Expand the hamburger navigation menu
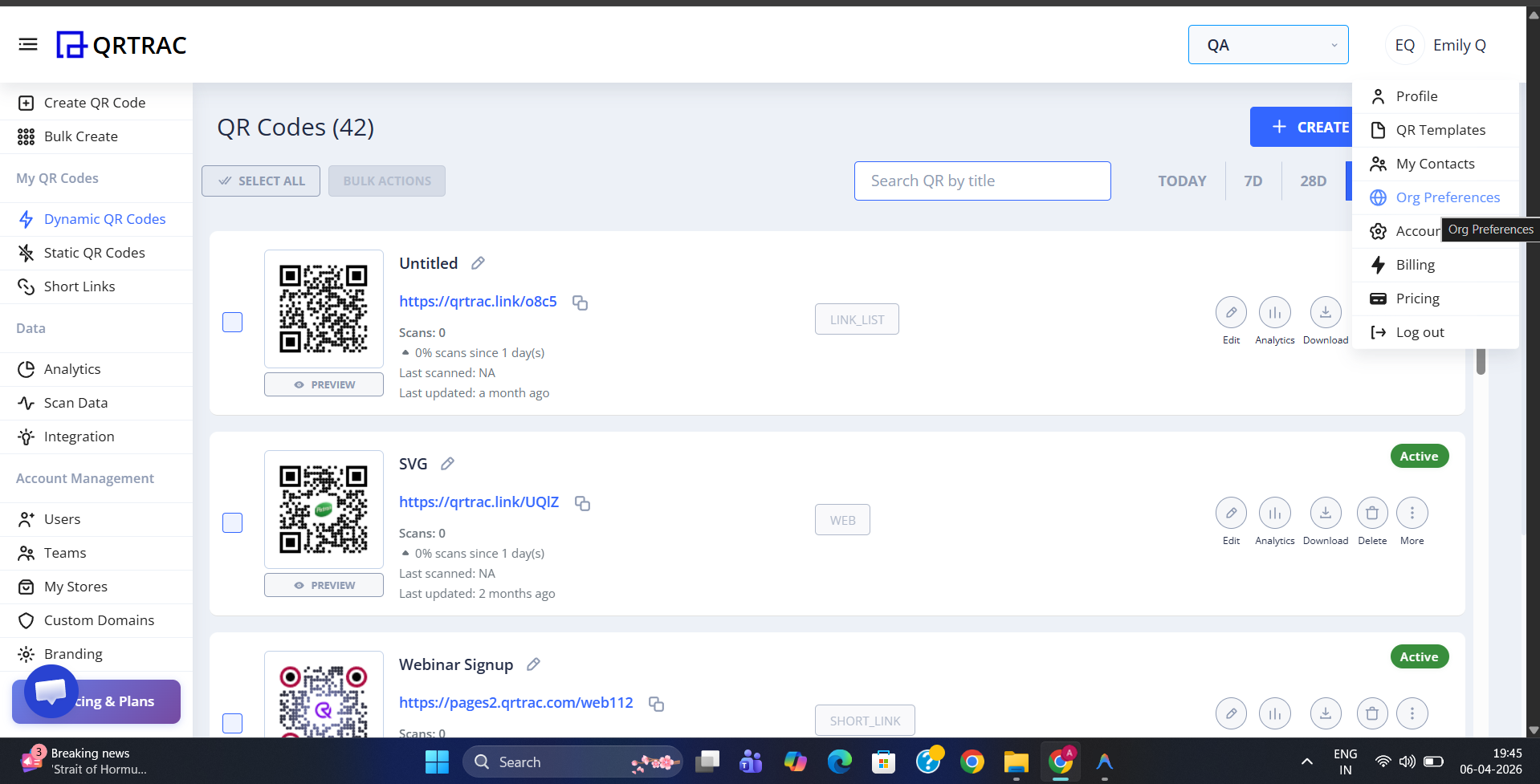 [28, 44]
